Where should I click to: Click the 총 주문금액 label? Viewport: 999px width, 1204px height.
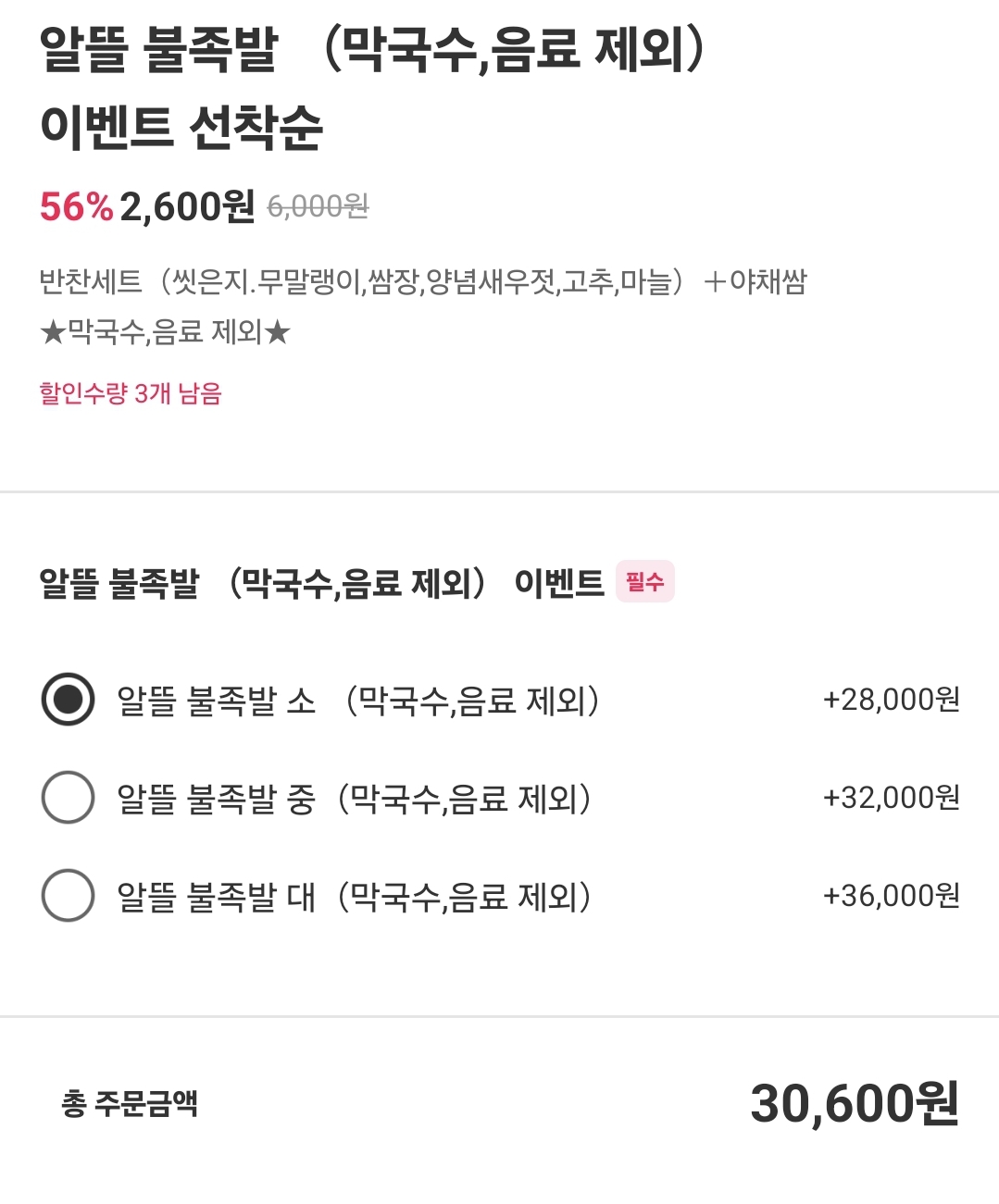point(130,1103)
